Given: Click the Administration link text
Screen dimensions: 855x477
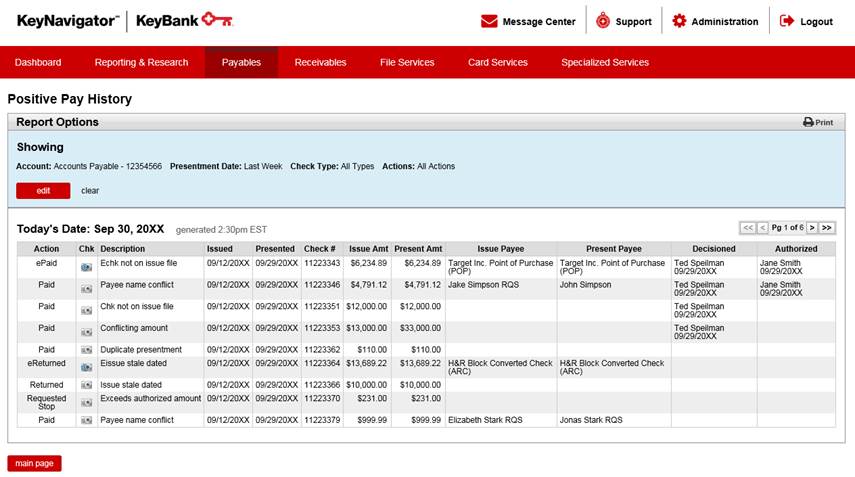Looking at the screenshot, I should coord(725,22).
